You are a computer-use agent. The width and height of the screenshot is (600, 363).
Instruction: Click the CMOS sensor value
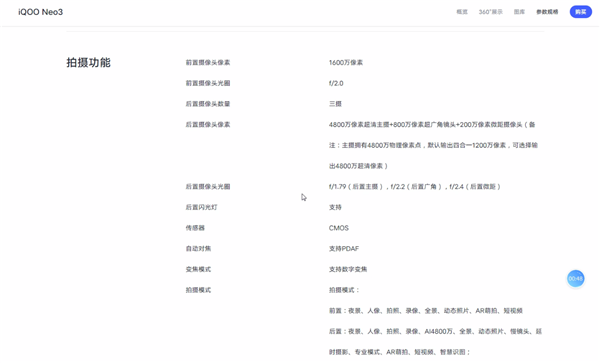click(339, 228)
